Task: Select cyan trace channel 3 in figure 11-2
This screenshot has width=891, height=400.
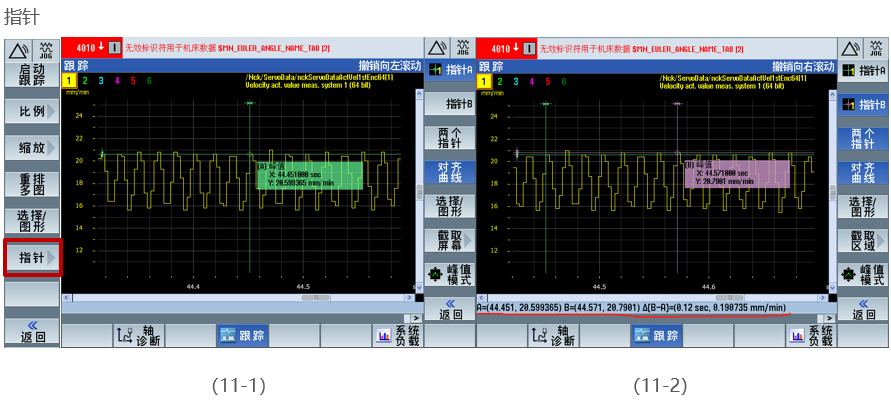Action: click(x=515, y=81)
